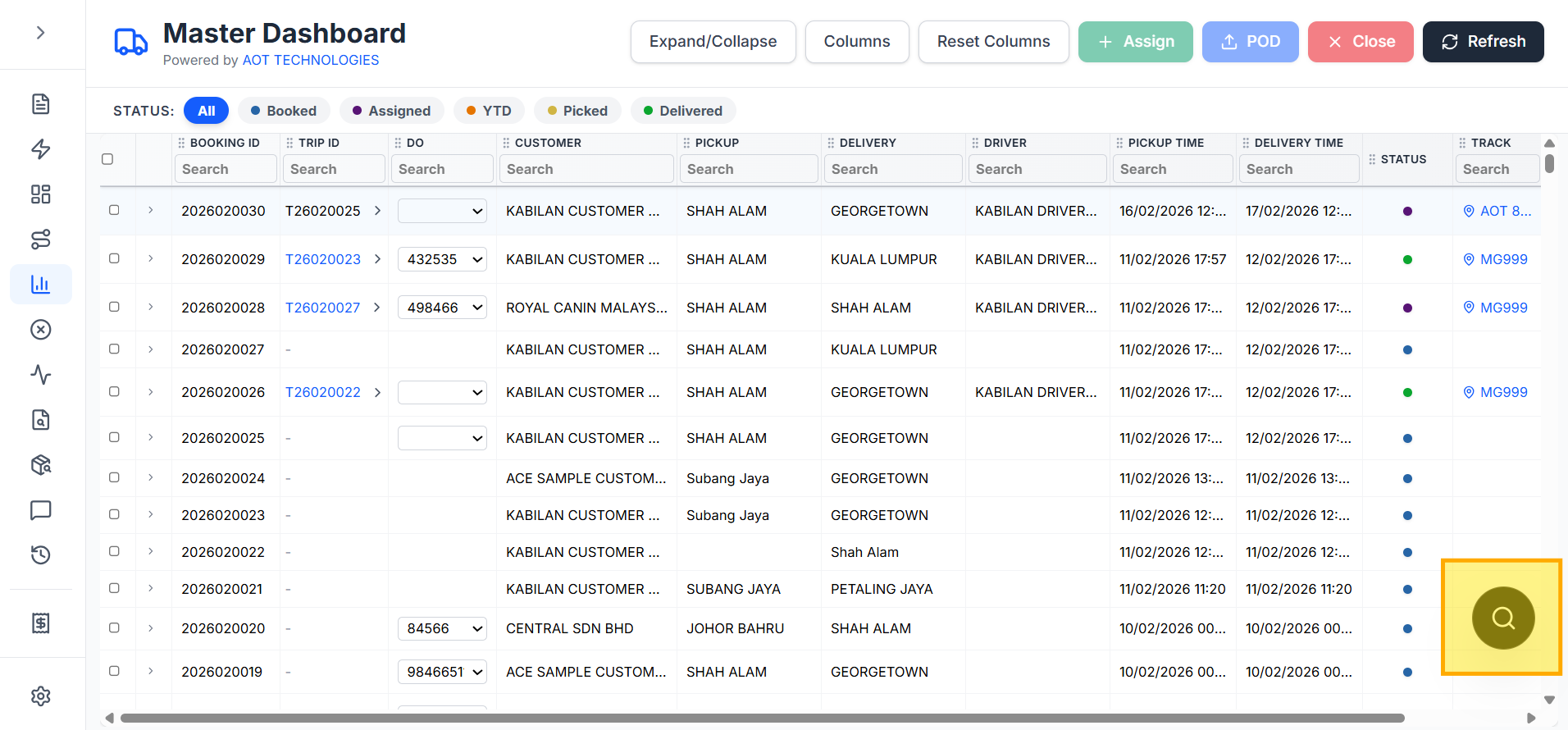The width and height of the screenshot is (1568, 730).
Task: Open the document page icon in sidebar
Action: click(40, 104)
